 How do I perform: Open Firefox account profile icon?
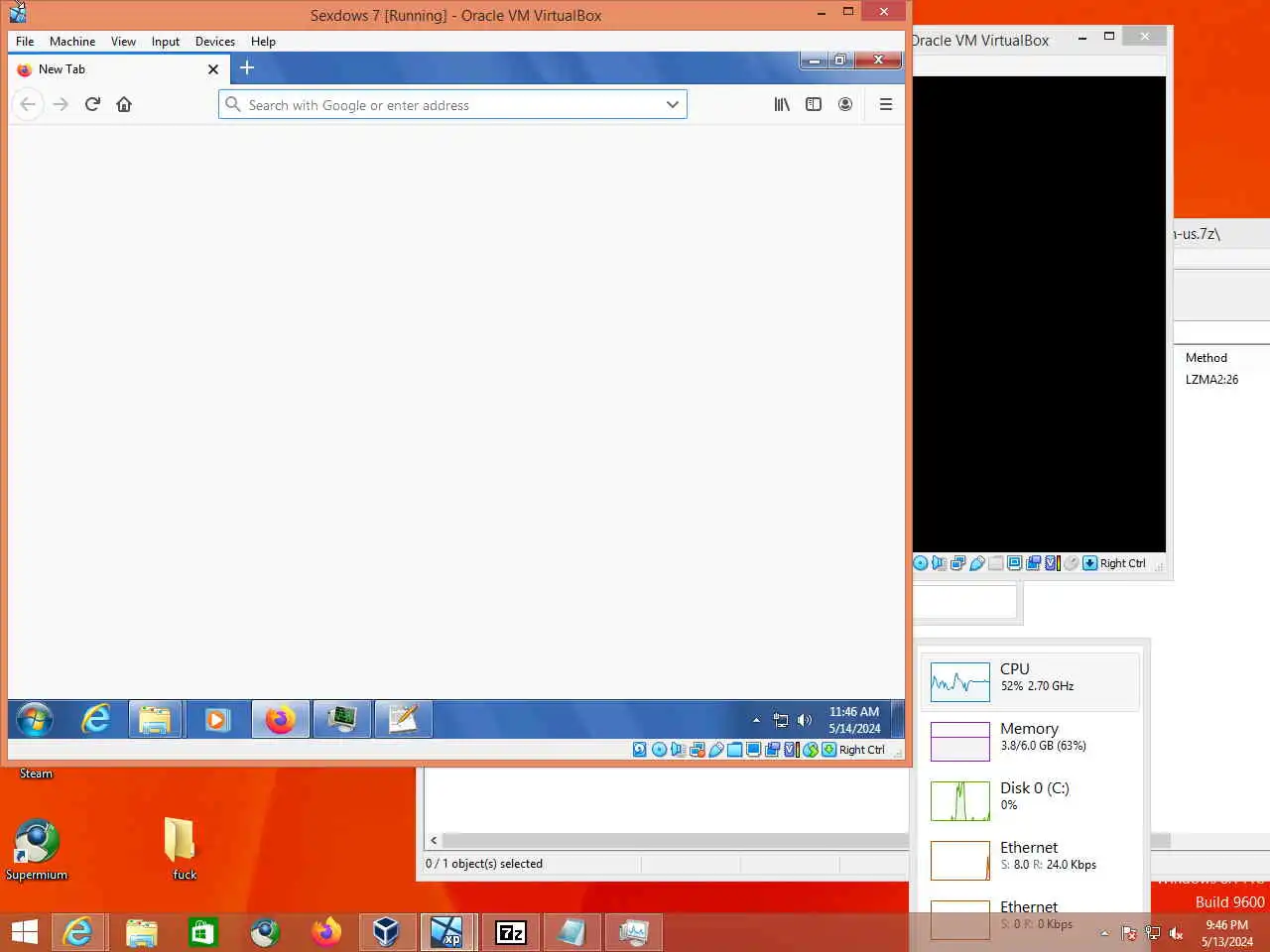click(845, 104)
